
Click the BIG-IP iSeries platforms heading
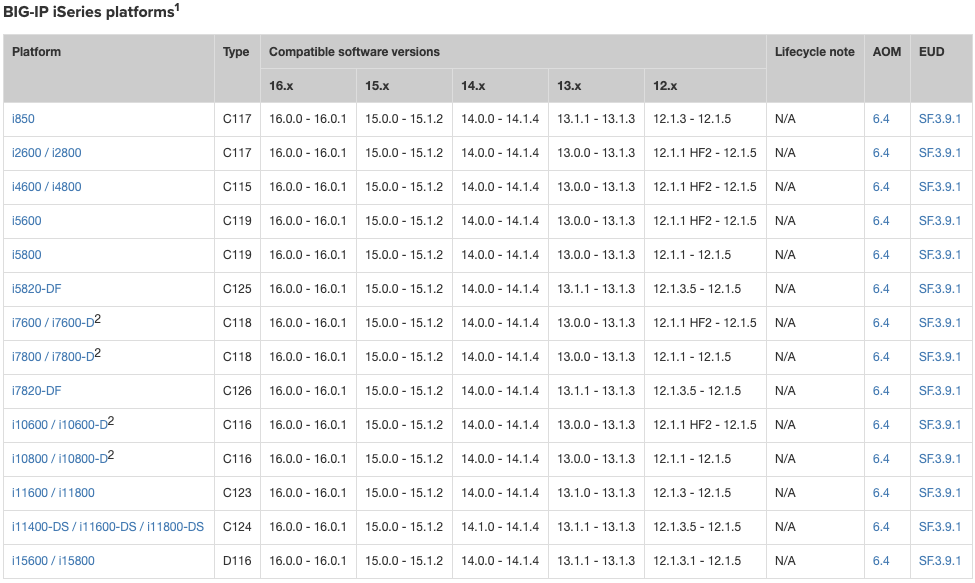(91, 11)
